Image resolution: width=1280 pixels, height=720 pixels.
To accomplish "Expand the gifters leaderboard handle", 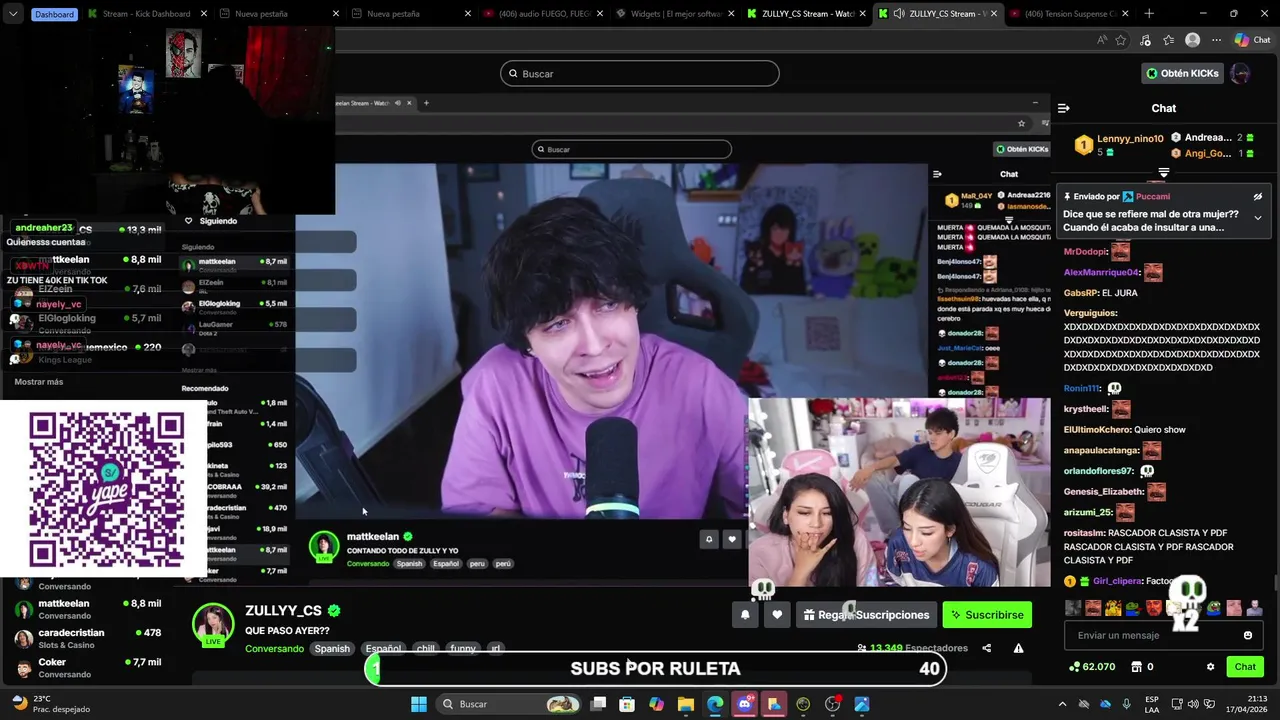I will coord(1164,173).
